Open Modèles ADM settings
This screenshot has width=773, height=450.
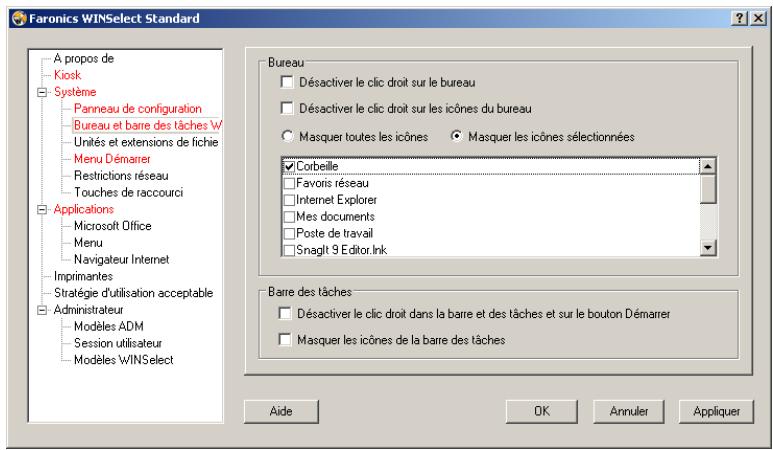pyautogui.click(x=108, y=326)
